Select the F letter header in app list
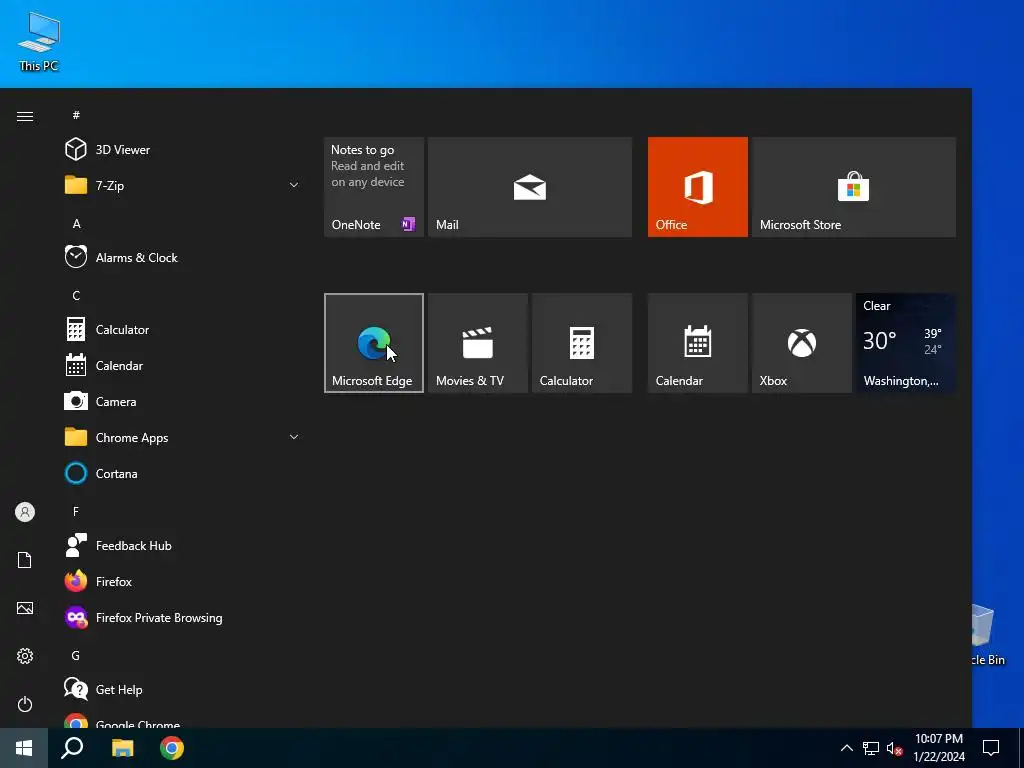The image size is (1024, 768). [76, 511]
